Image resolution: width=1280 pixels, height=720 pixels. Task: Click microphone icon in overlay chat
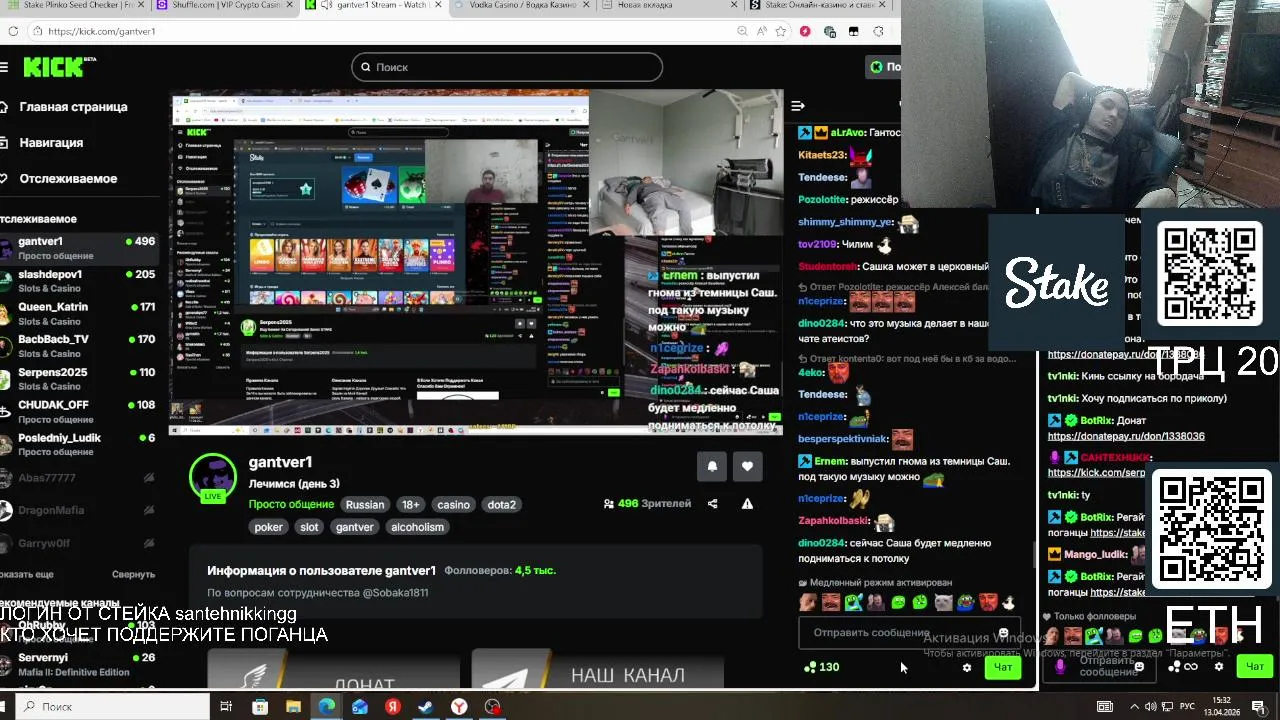coord(1060,666)
